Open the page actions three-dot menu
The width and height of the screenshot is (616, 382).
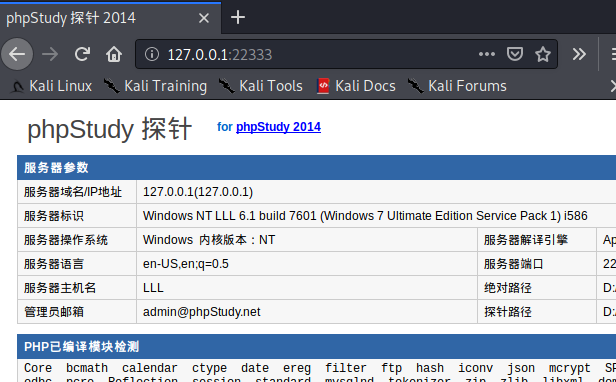tap(487, 54)
